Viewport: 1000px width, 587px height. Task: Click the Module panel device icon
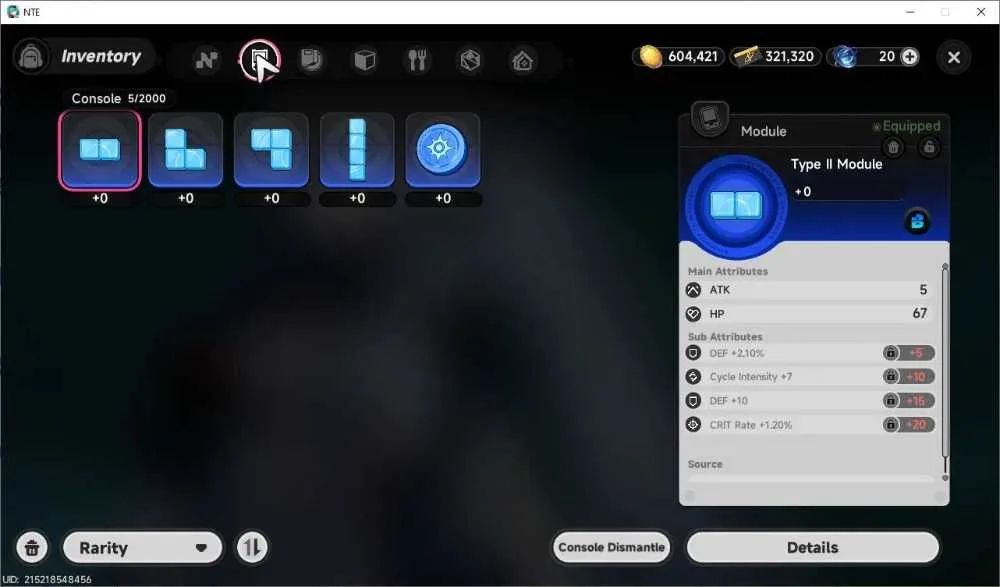[x=709, y=118]
